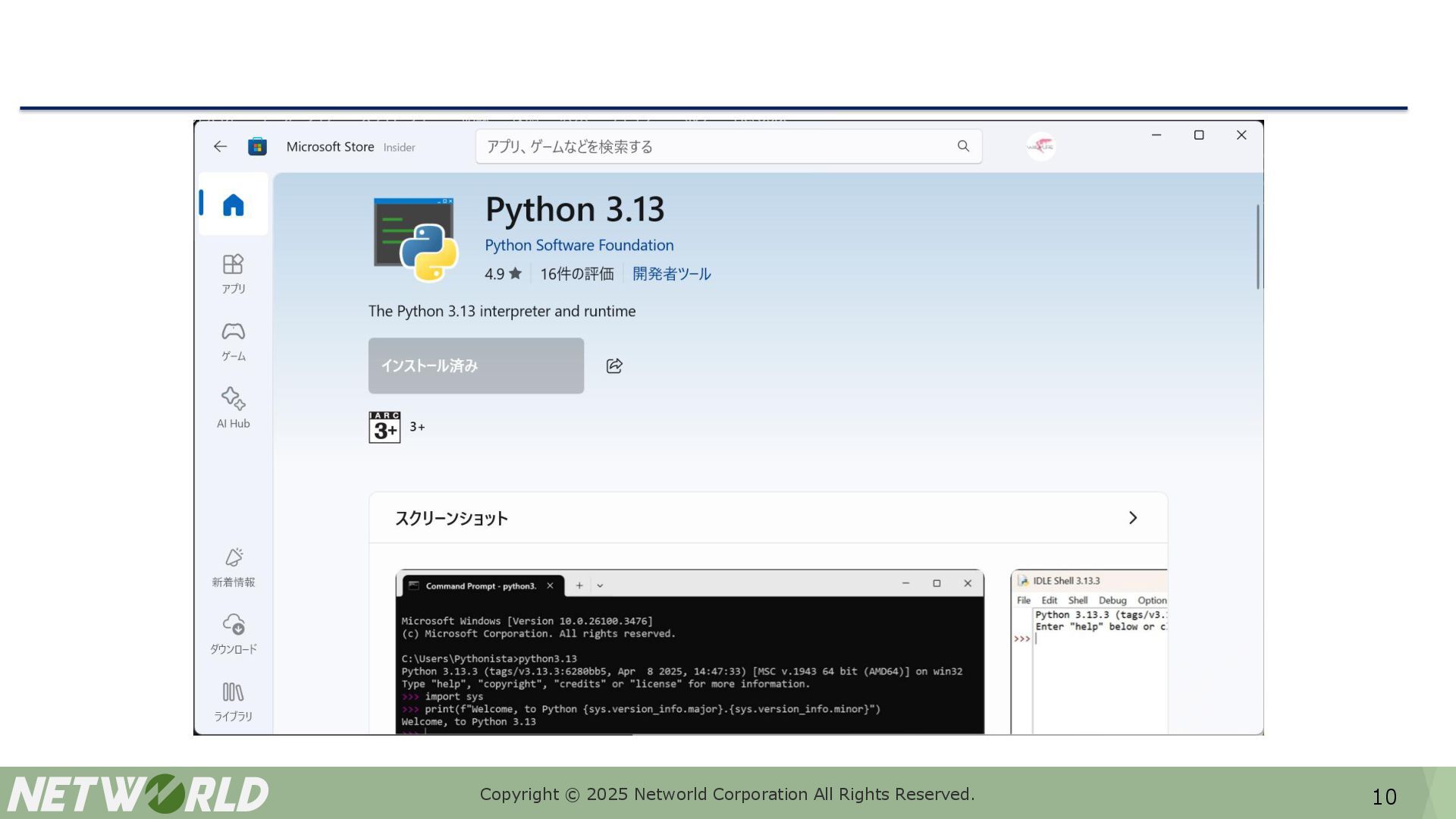
Task: Click the インストール済み button
Action: pyautogui.click(x=475, y=366)
